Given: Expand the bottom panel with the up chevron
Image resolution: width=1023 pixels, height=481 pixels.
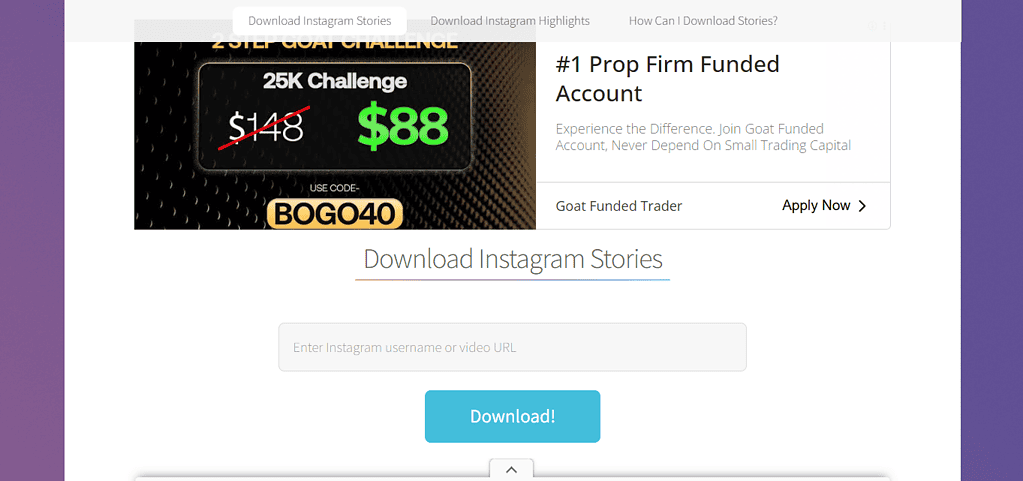Looking at the screenshot, I should tap(511, 469).
